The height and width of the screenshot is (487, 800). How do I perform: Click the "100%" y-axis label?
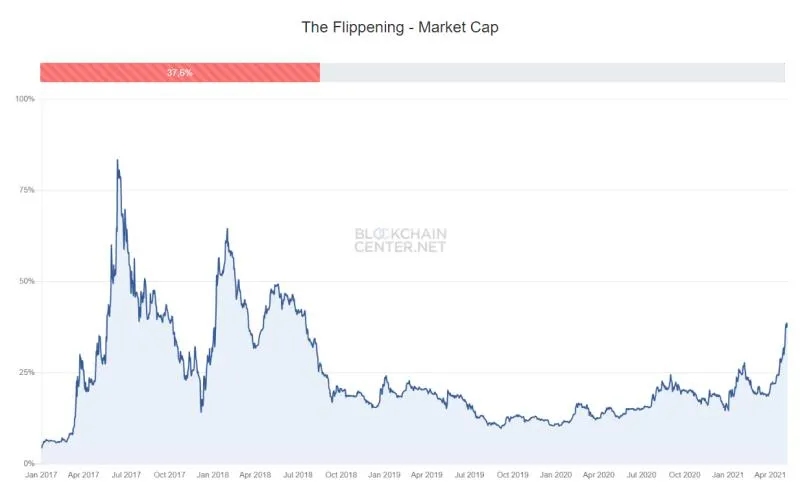pos(25,99)
